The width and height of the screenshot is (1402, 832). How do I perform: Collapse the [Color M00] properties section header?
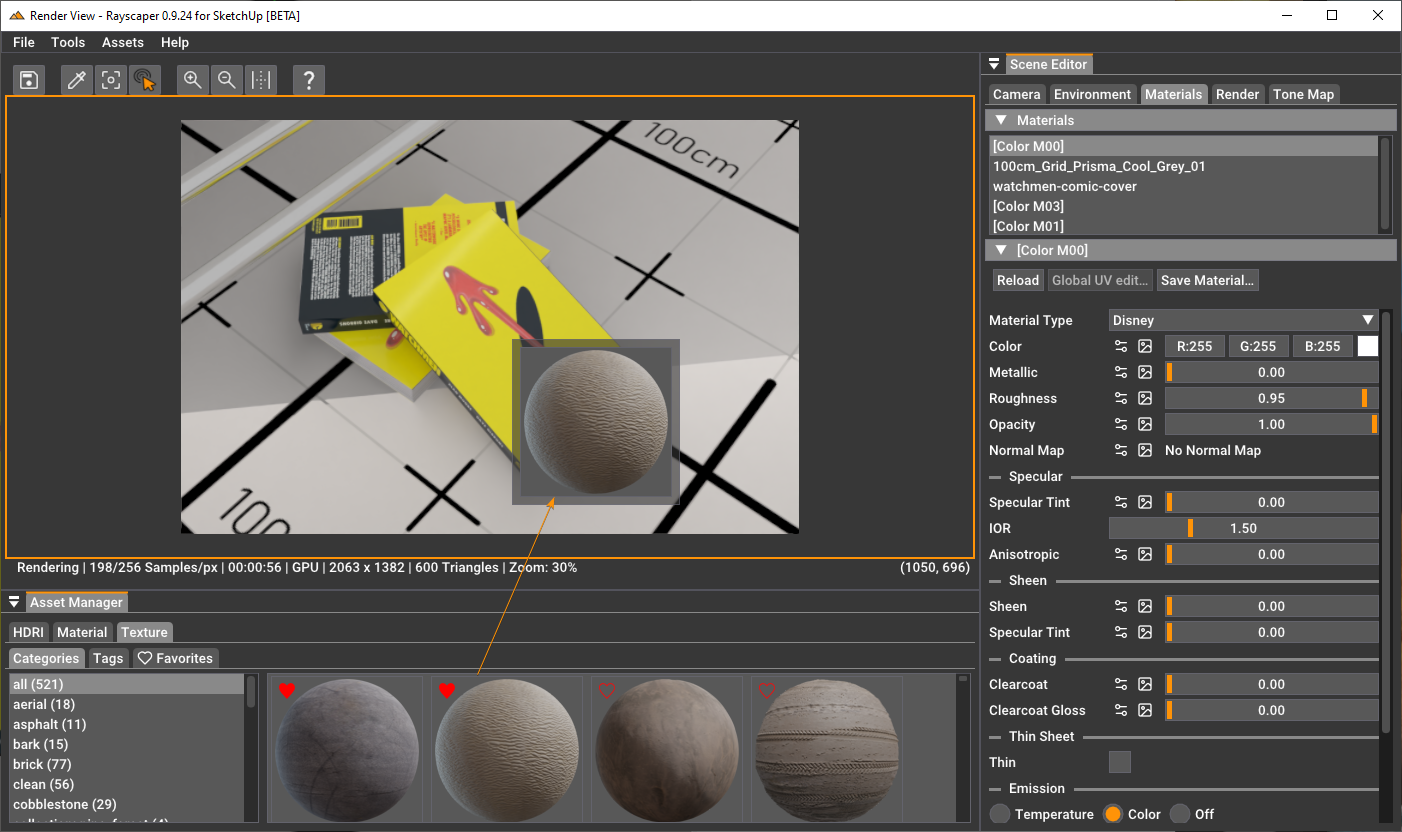[x=1190, y=250]
